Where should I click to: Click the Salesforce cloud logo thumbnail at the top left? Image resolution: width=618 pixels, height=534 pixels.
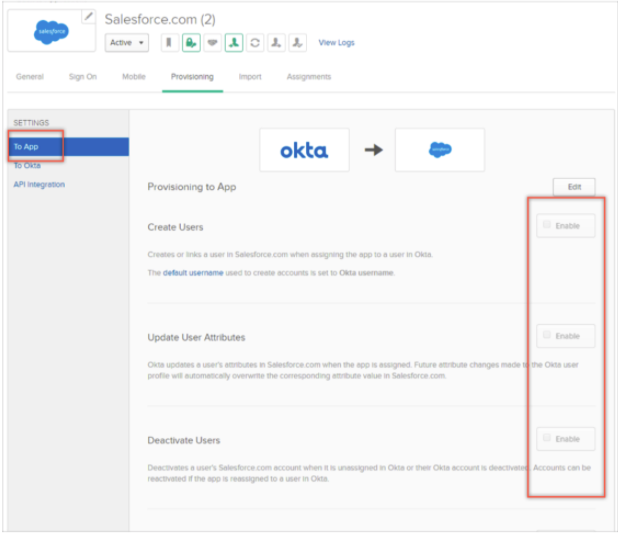click(51, 32)
